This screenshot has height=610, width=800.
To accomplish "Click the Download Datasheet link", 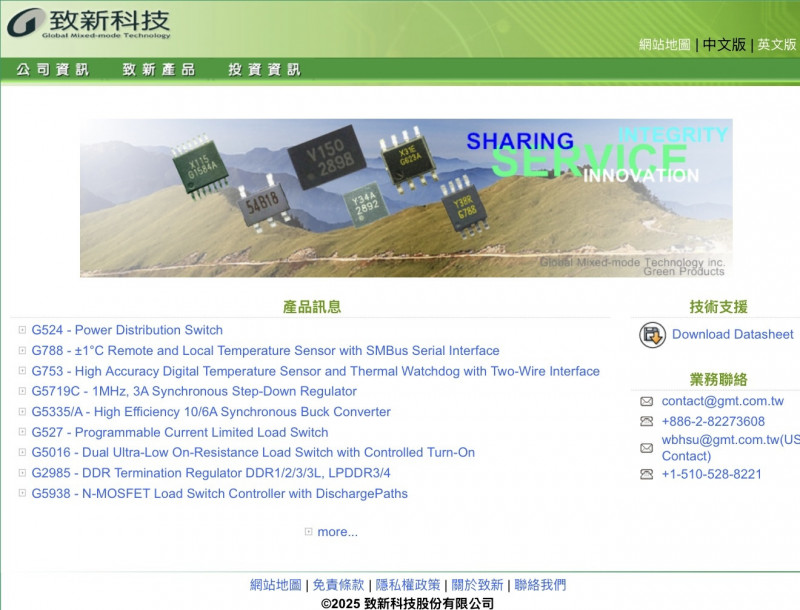I will click(x=733, y=334).
